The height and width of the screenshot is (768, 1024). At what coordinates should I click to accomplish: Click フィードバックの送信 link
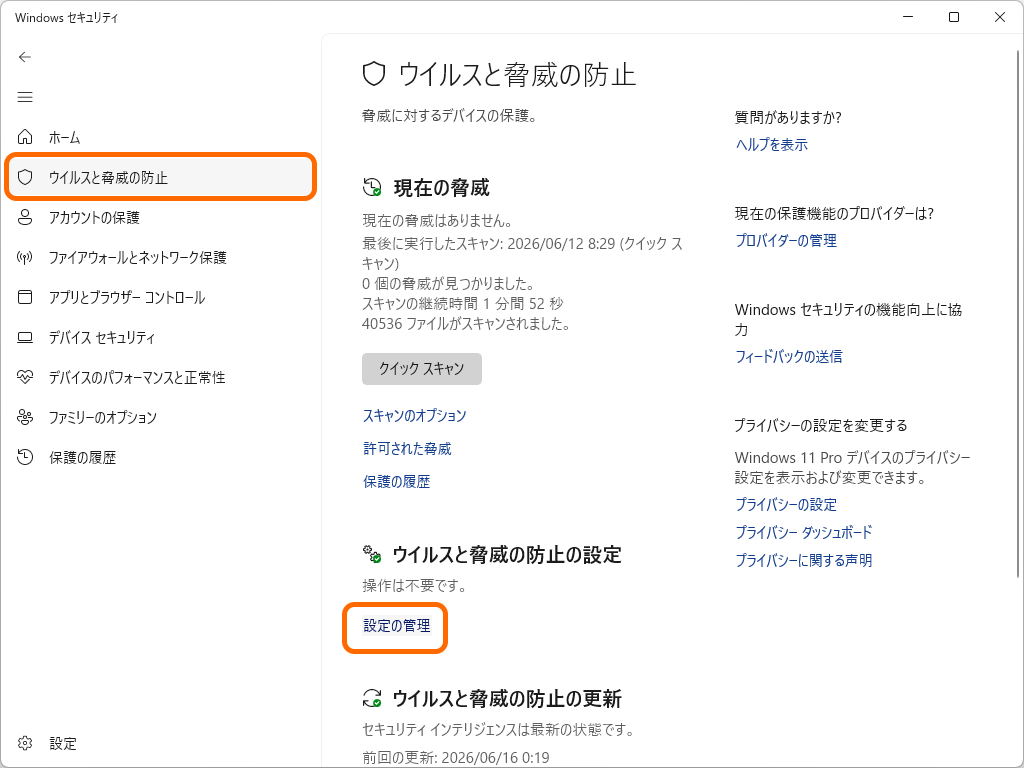coord(788,357)
